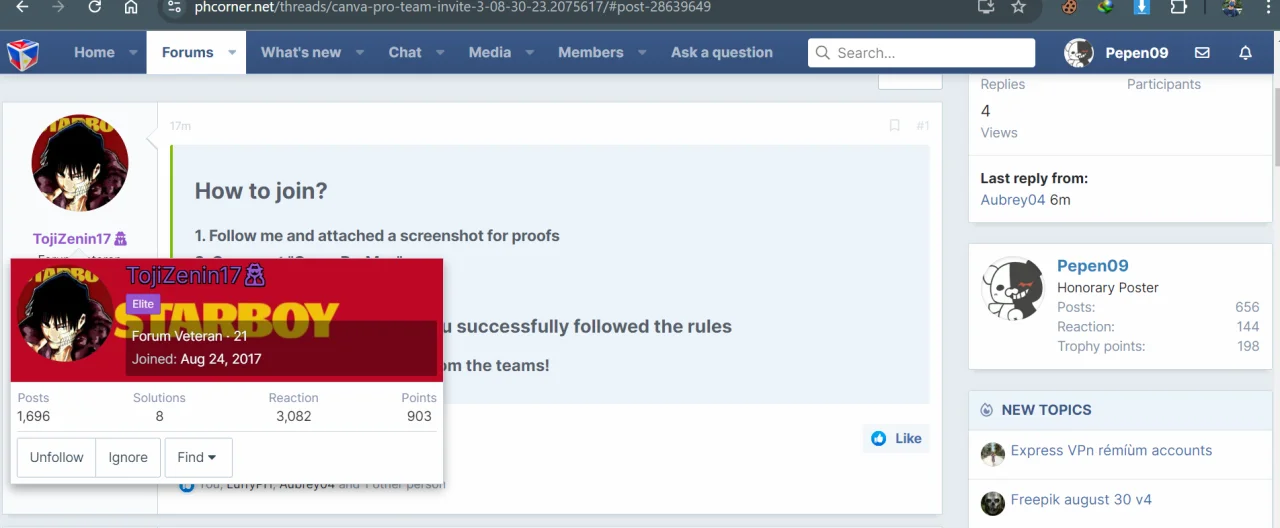This screenshot has width=1280, height=528.
Task: Open Media navigation tab
Action: click(490, 53)
